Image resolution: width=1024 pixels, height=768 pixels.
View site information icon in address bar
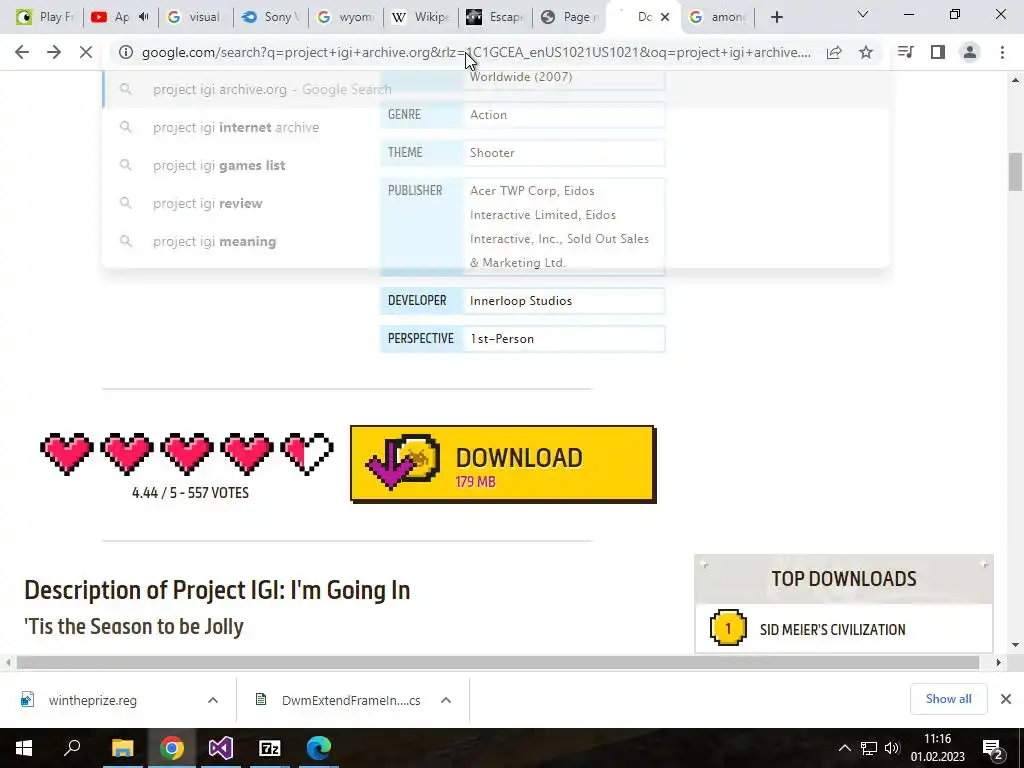(125, 52)
